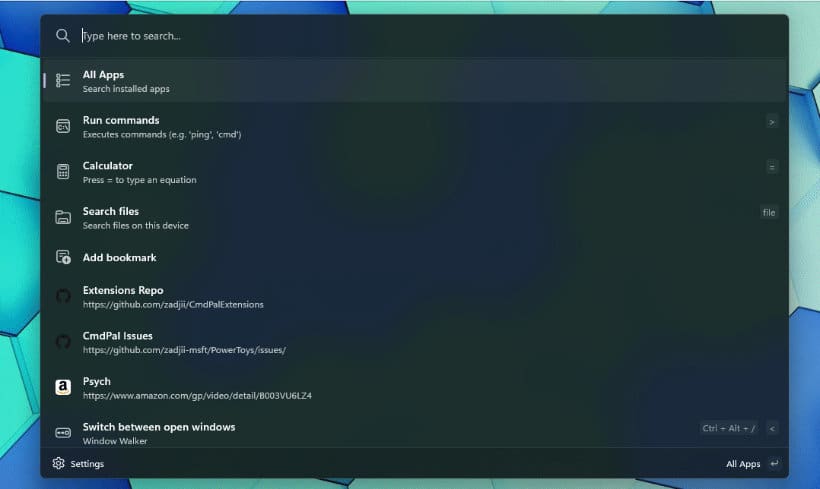Image resolution: width=820 pixels, height=489 pixels.
Task: Click the Window Walker switch icon
Action: (x=63, y=433)
